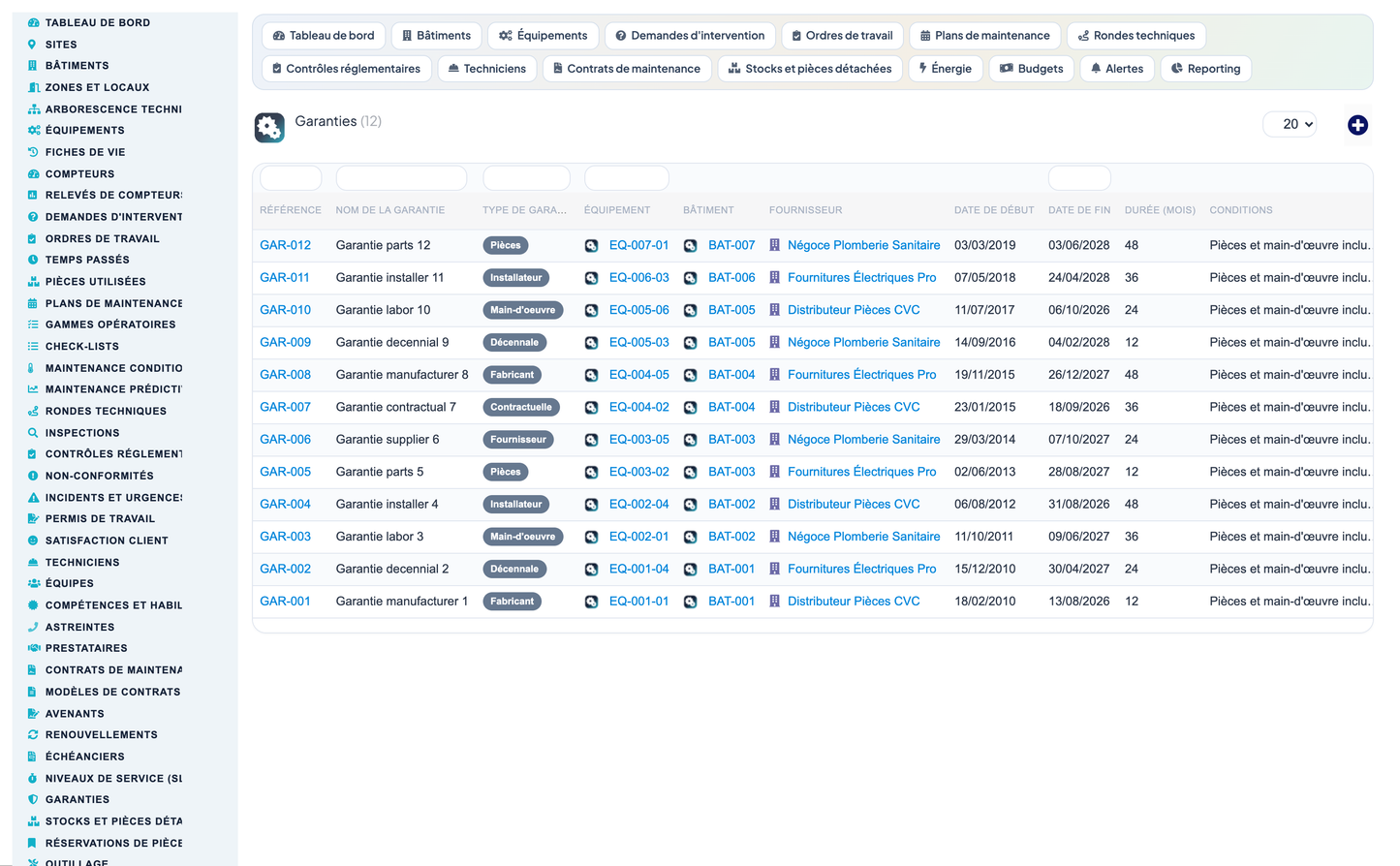Viewport: 1400px width, 866px height.
Task: Click the Astreintes phone sidebar icon
Action: coord(33,627)
